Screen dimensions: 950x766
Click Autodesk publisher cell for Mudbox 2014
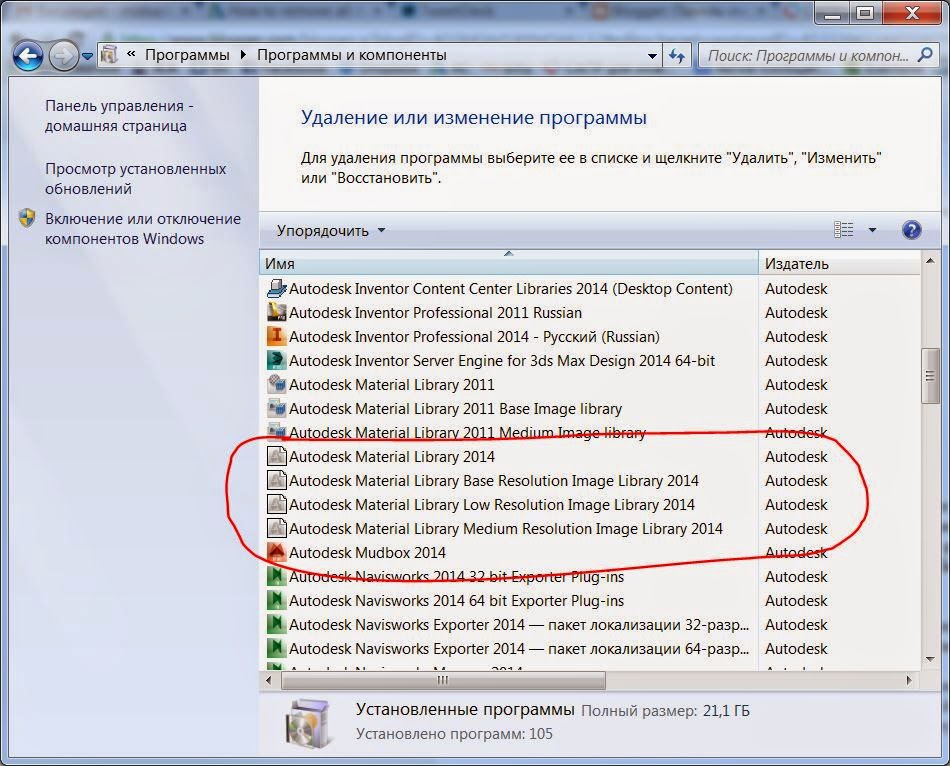click(796, 553)
